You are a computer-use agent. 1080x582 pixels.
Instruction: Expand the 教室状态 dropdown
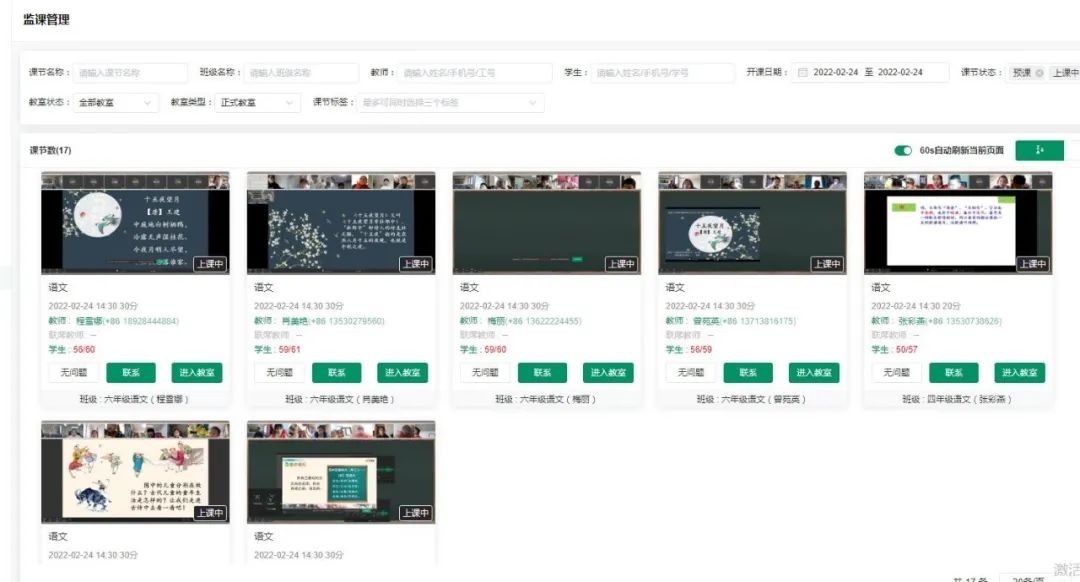click(x=116, y=103)
